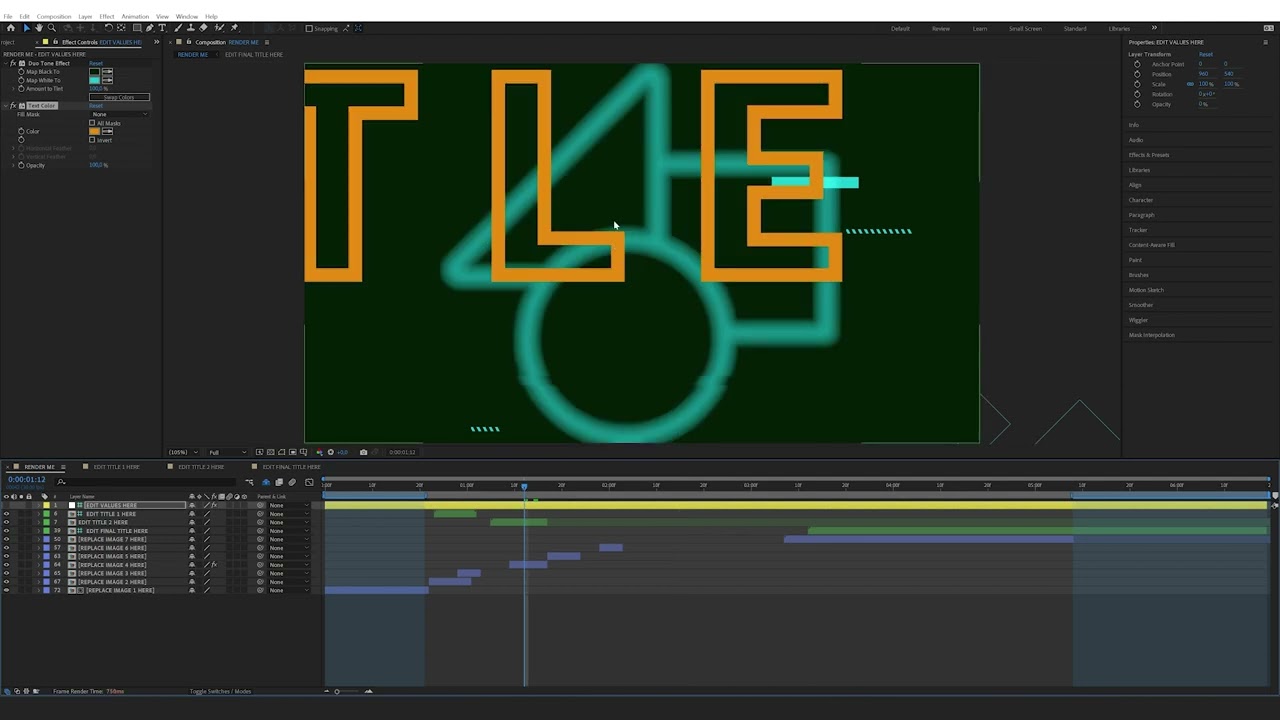The image size is (1280, 720).
Task: Select the Eraser tool
Action: pyautogui.click(x=204, y=28)
